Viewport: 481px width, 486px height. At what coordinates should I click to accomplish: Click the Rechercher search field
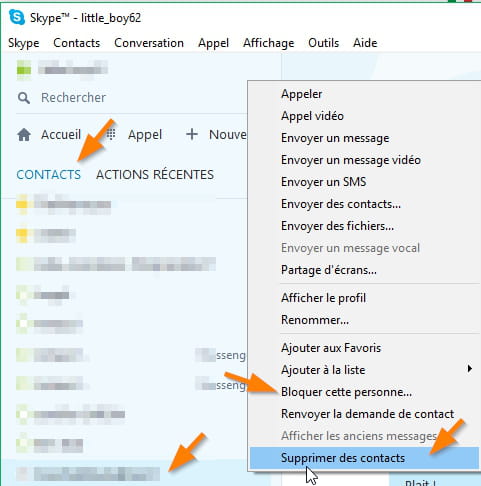pyautogui.click(x=133, y=98)
